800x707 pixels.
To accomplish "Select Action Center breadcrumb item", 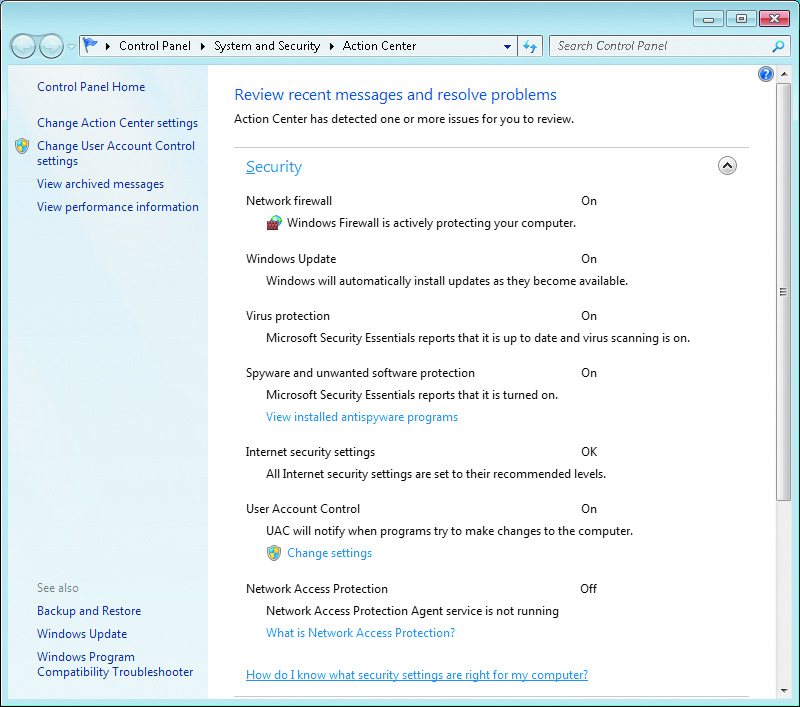I will click(380, 46).
